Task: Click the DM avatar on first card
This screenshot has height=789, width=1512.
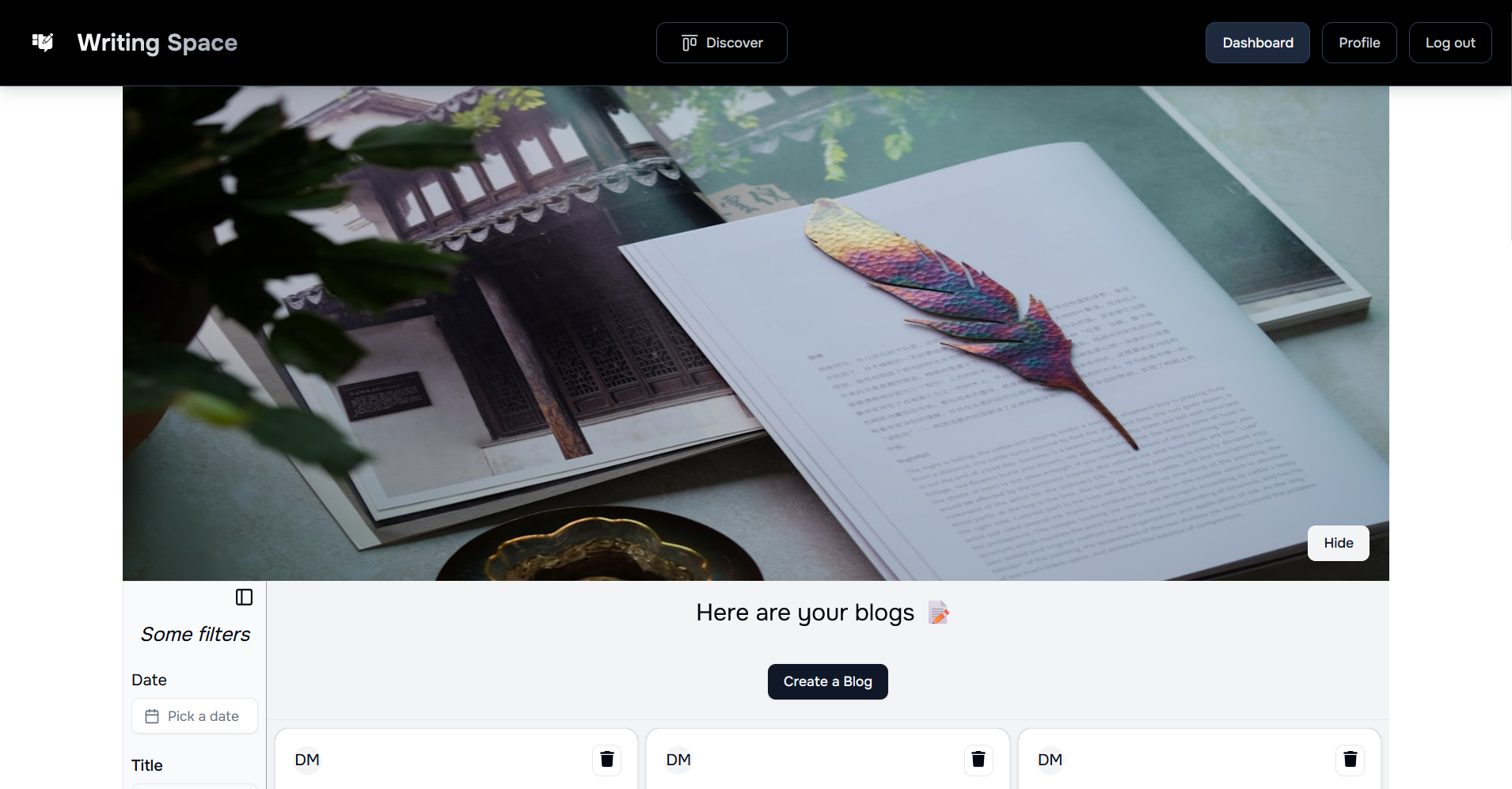Action: 307,760
